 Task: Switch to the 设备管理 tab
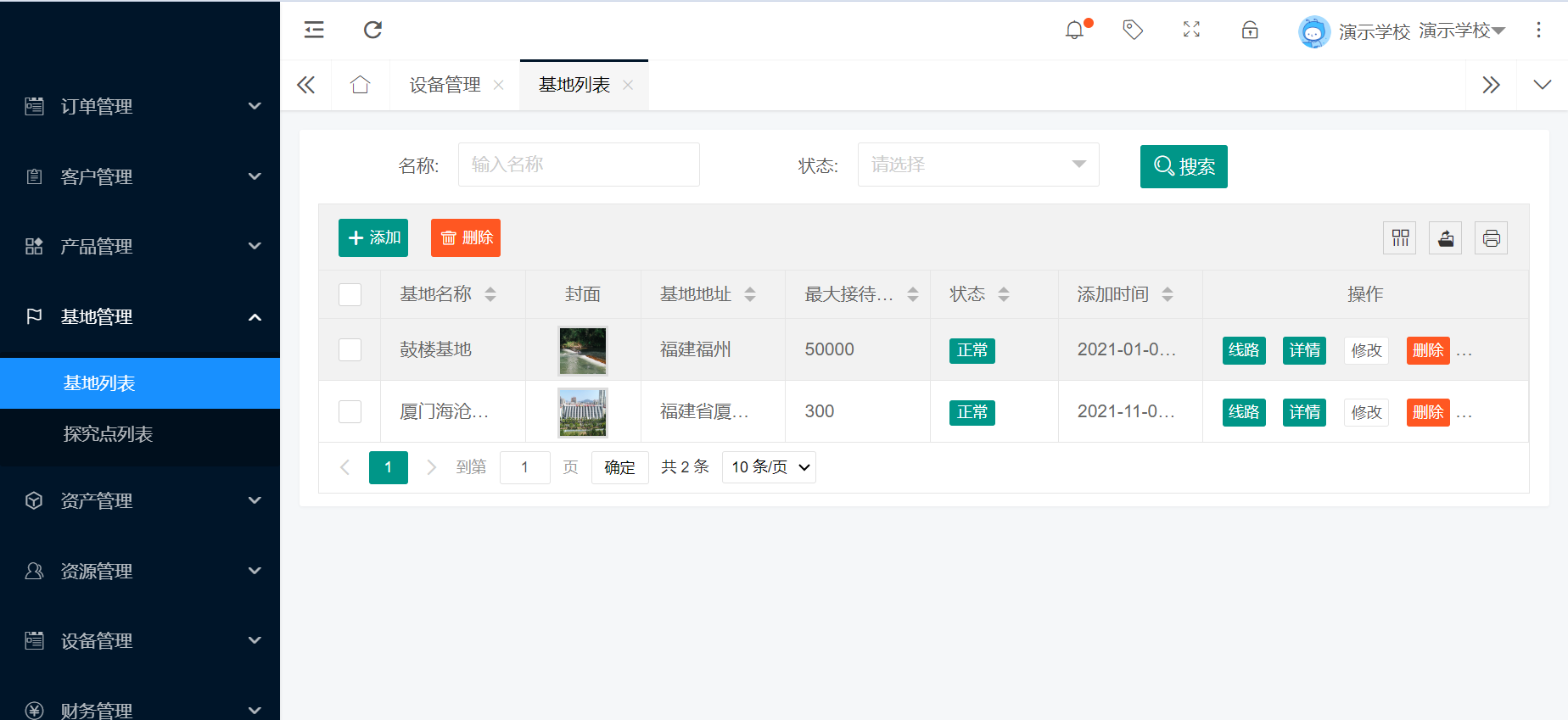(x=445, y=85)
